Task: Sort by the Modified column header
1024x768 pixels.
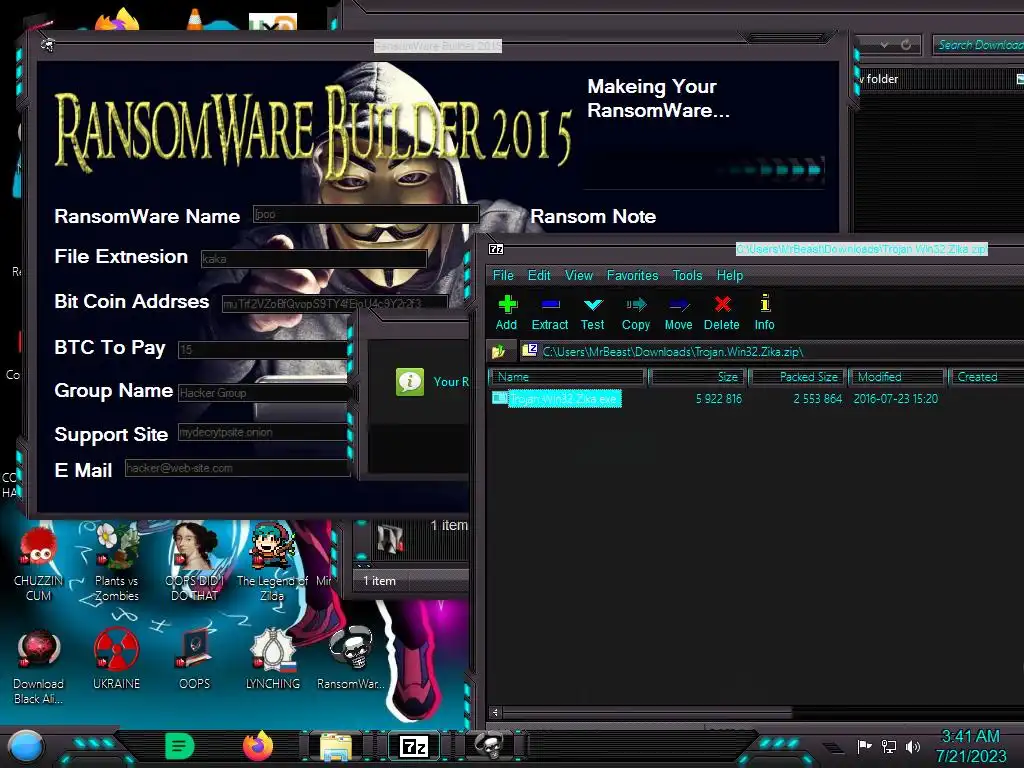Action: pyautogui.click(x=897, y=377)
